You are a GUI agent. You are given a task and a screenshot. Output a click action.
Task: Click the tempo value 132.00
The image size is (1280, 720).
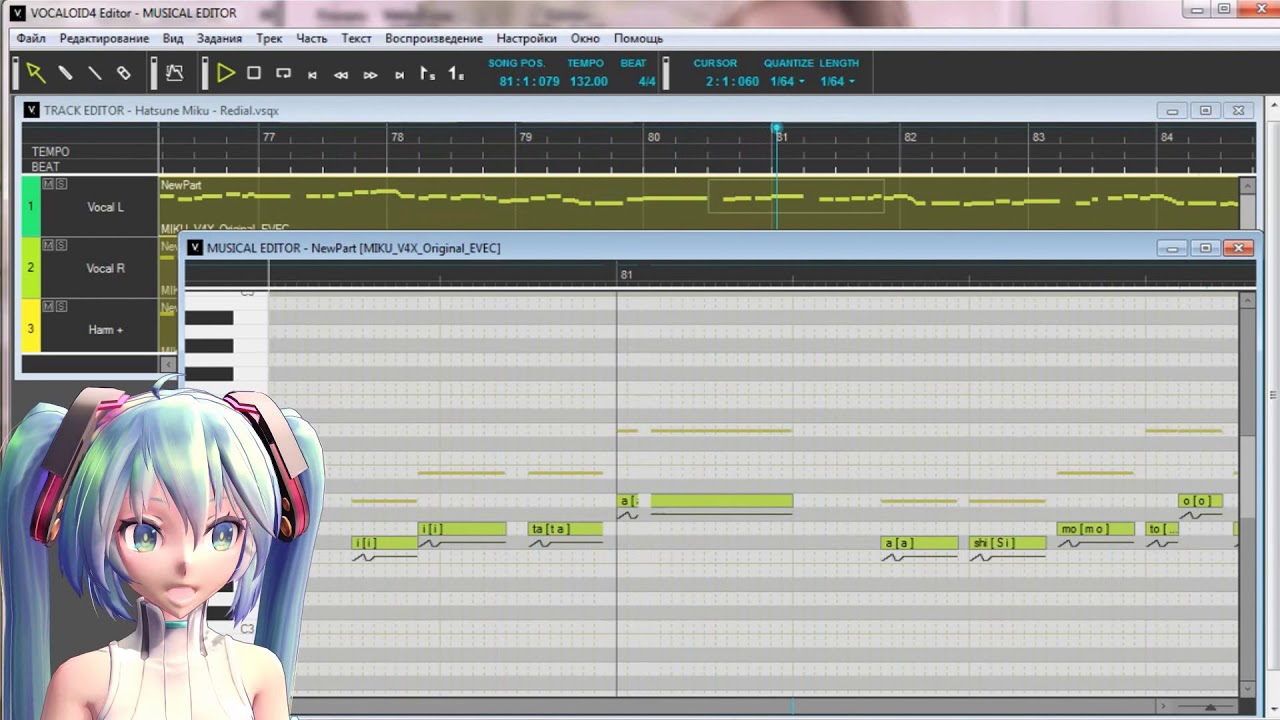pyautogui.click(x=589, y=81)
